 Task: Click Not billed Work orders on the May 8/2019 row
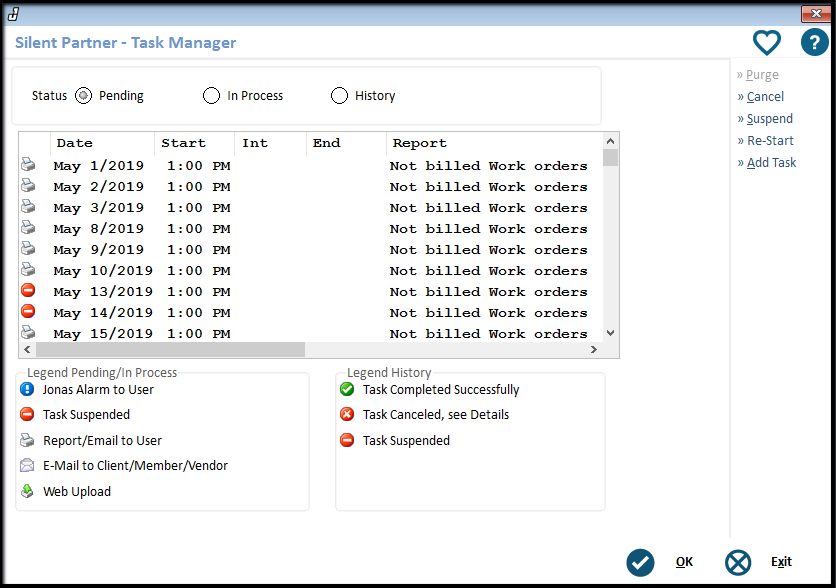click(x=488, y=229)
